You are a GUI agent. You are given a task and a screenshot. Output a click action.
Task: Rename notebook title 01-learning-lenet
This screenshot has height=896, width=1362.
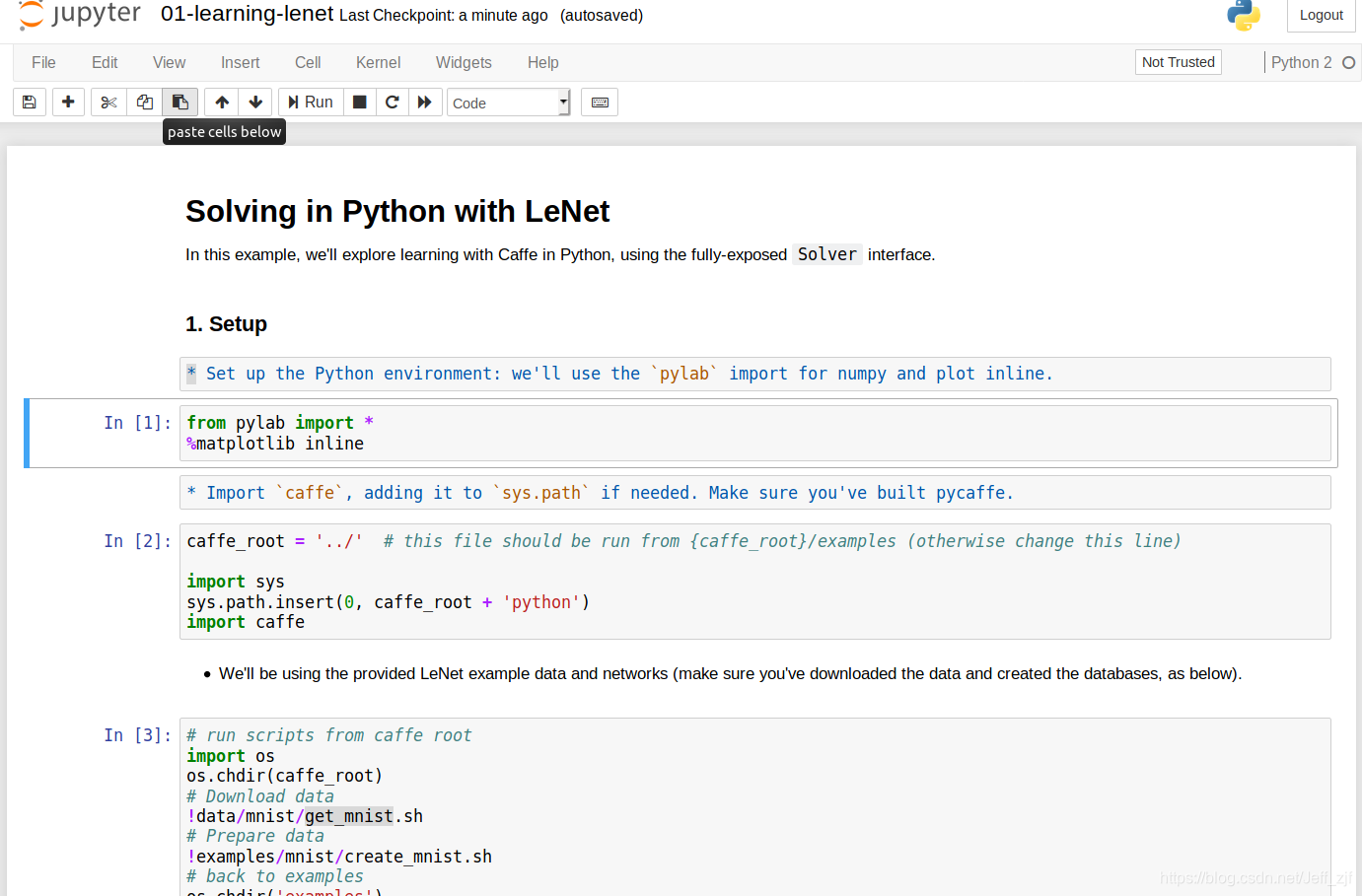click(248, 14)
